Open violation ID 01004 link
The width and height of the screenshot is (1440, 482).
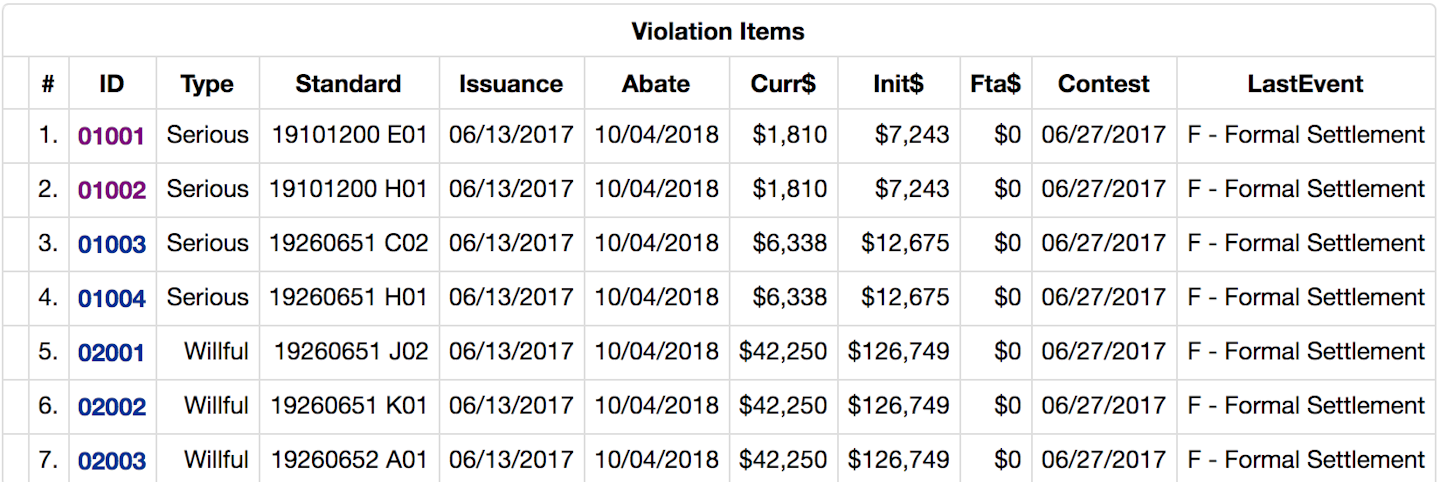112,298
